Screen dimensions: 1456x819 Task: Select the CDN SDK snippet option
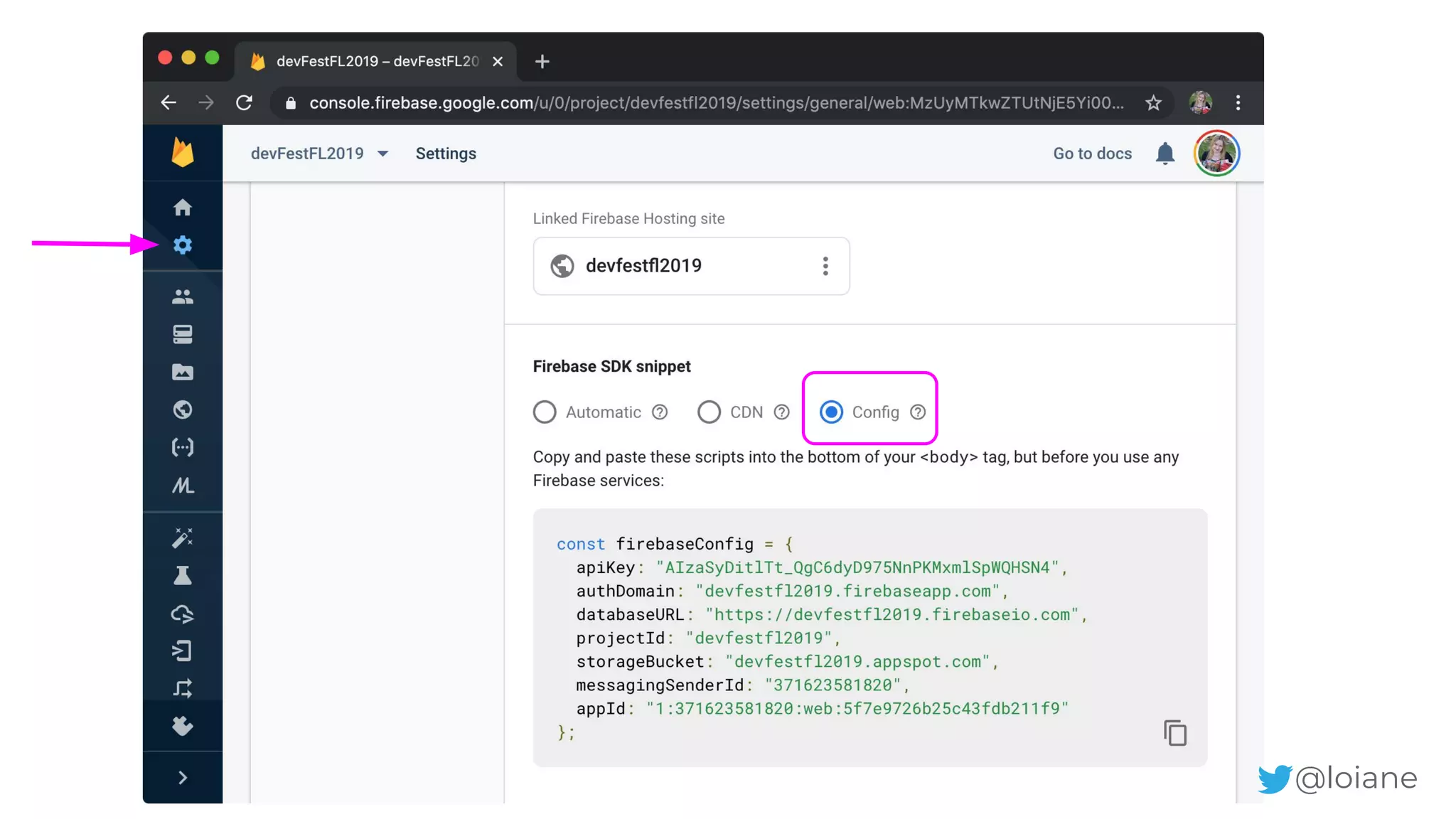click(709, 412)
